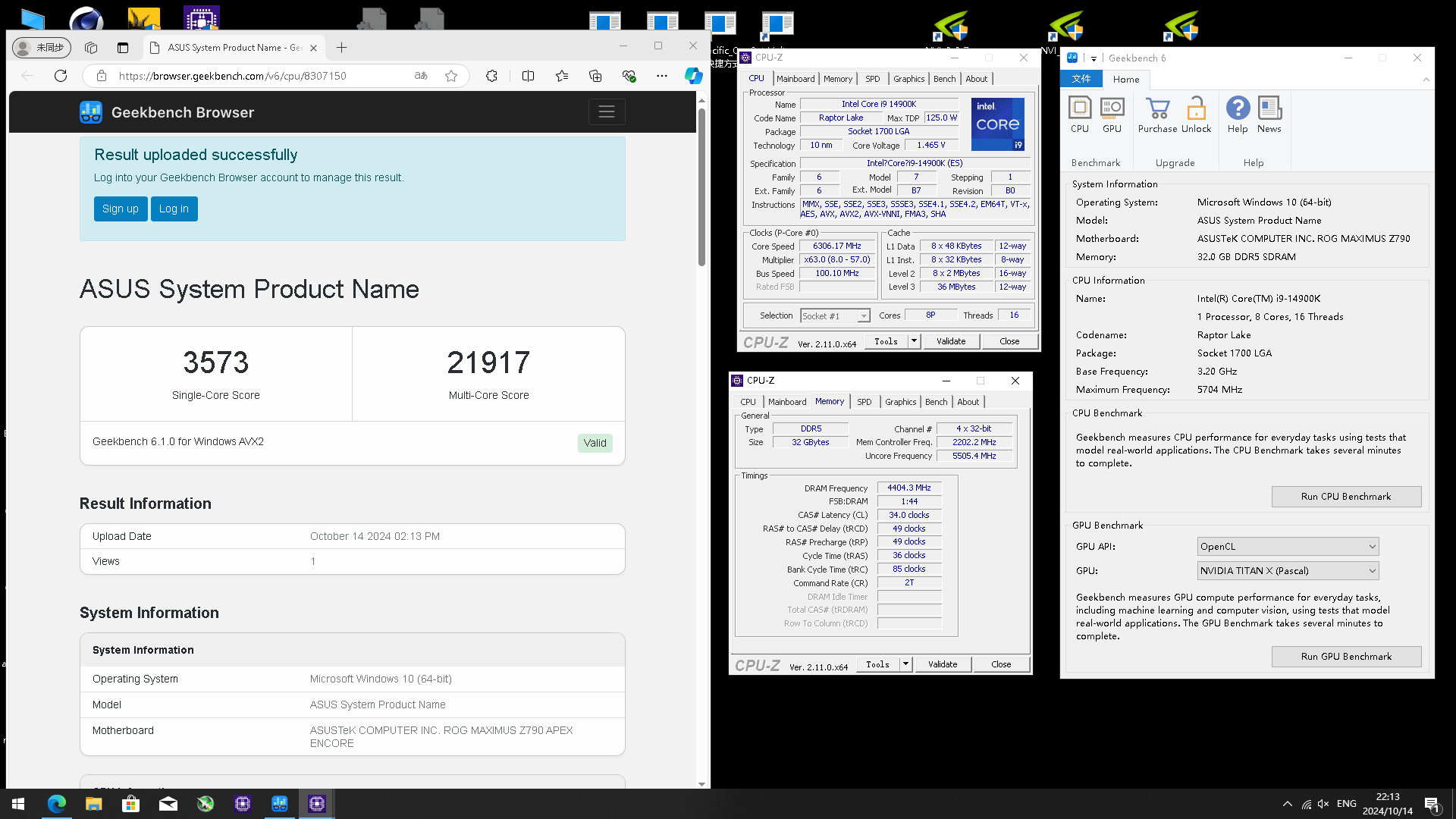The image size is (1456, 819).
Task: Click the volume muted icon in system tray
Action: tap(1324, 804)
